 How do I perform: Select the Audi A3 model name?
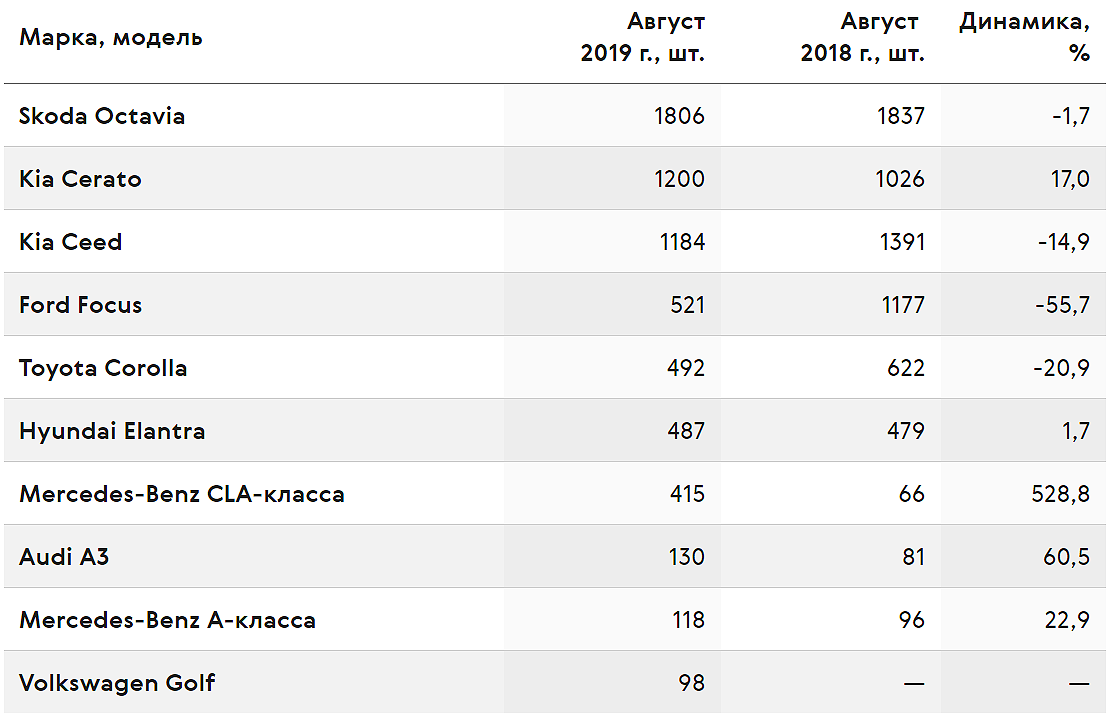65,557
